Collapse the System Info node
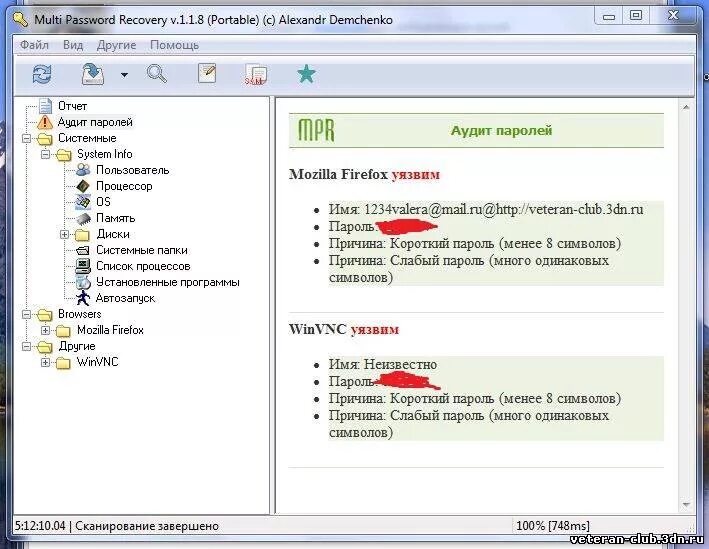This screenshot has width=709, height=549. coord(45,155)
